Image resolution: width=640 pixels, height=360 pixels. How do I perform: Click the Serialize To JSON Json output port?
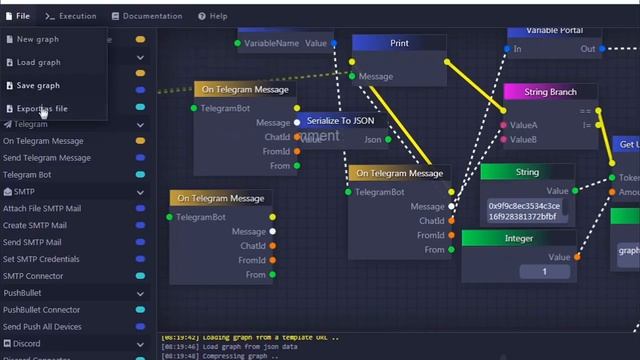pyautogui.click(x=388, y=140)
